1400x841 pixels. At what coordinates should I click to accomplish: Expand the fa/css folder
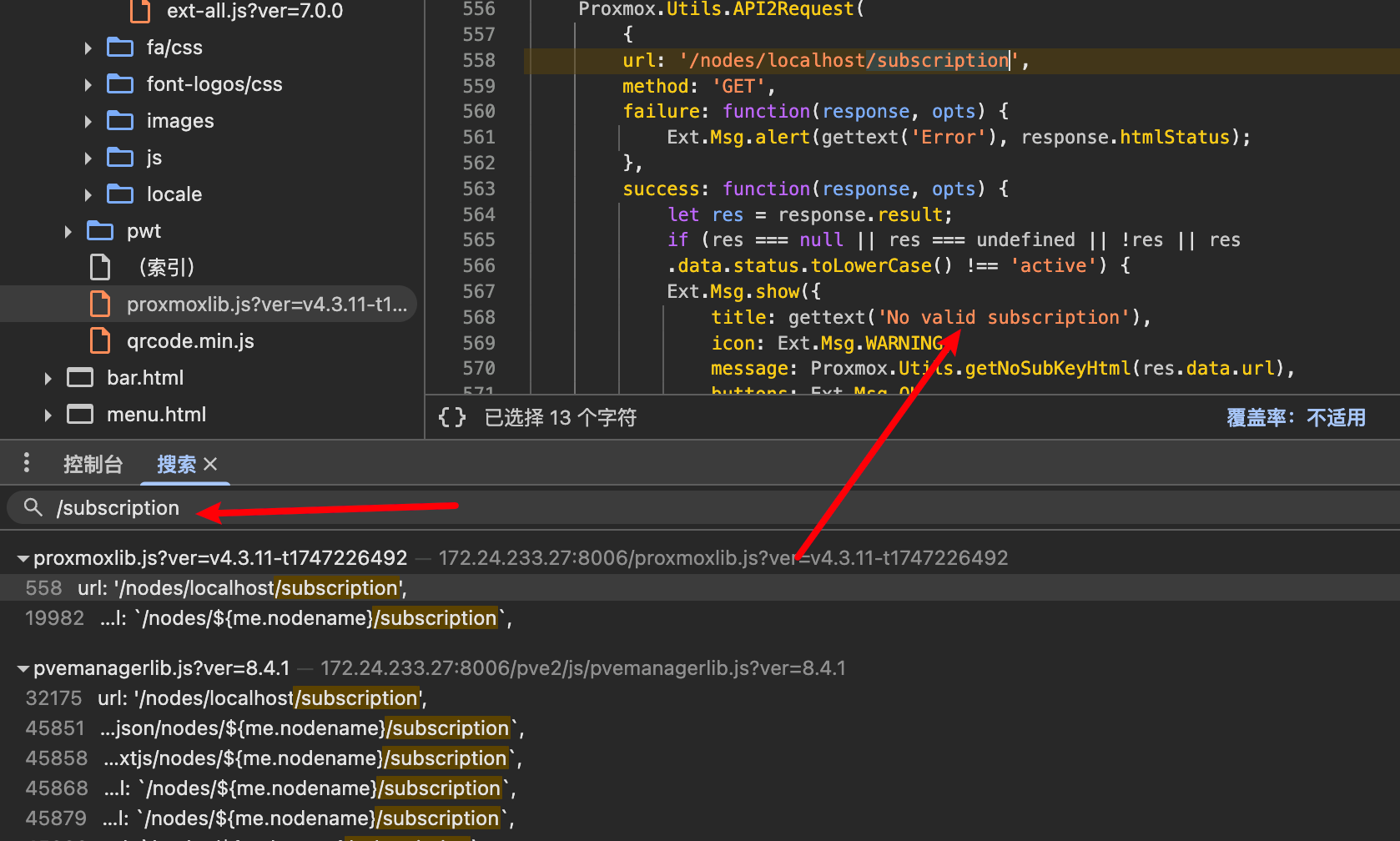[x=88, y=48]
